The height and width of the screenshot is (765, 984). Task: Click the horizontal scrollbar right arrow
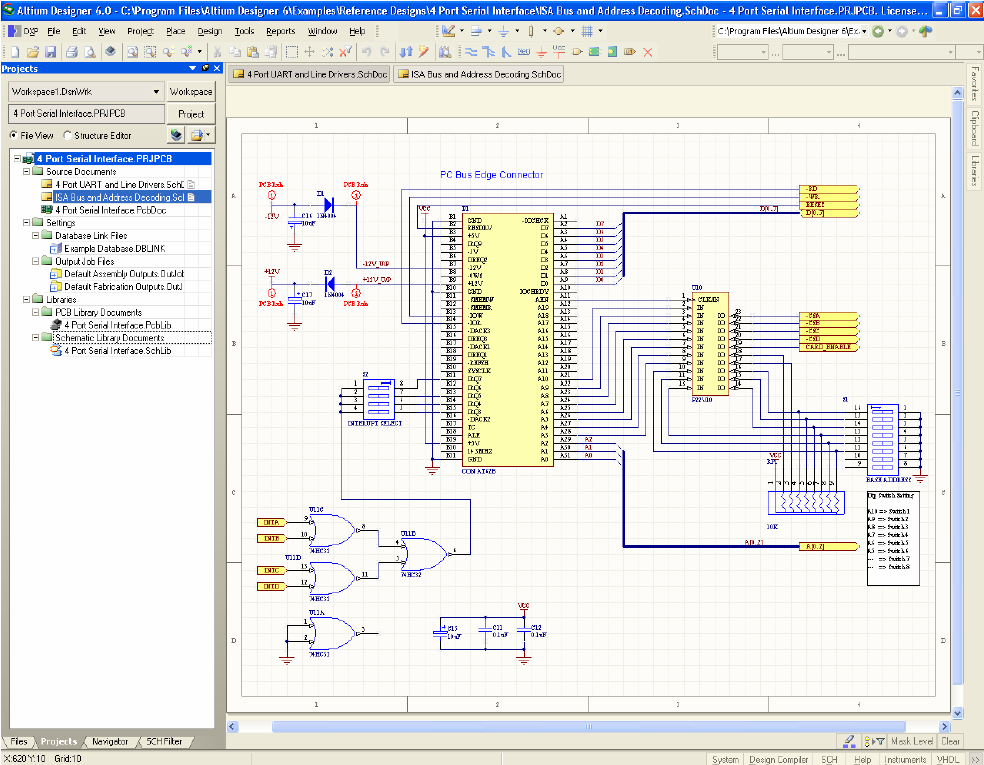[x=944, y=726]
